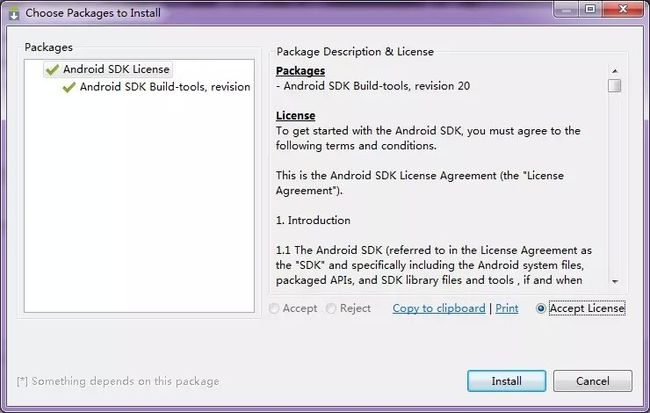650x413 pixels.
Task: Click the empty license scrollbar track
Action: tap(615, 185)
